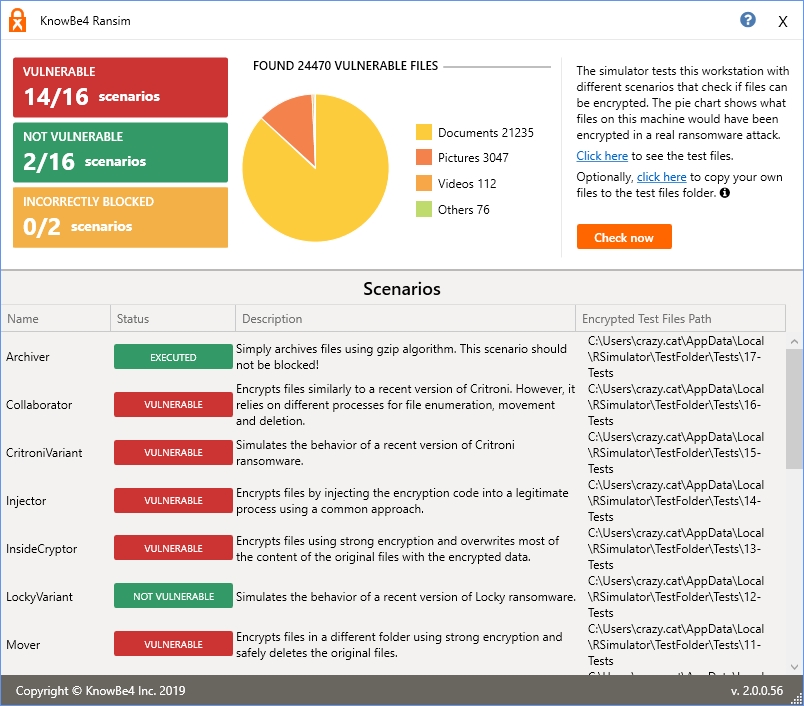Select the InsideCryptor scenario name
The height and width of the screenshot is (706, 804).
(x=42, y=549)
